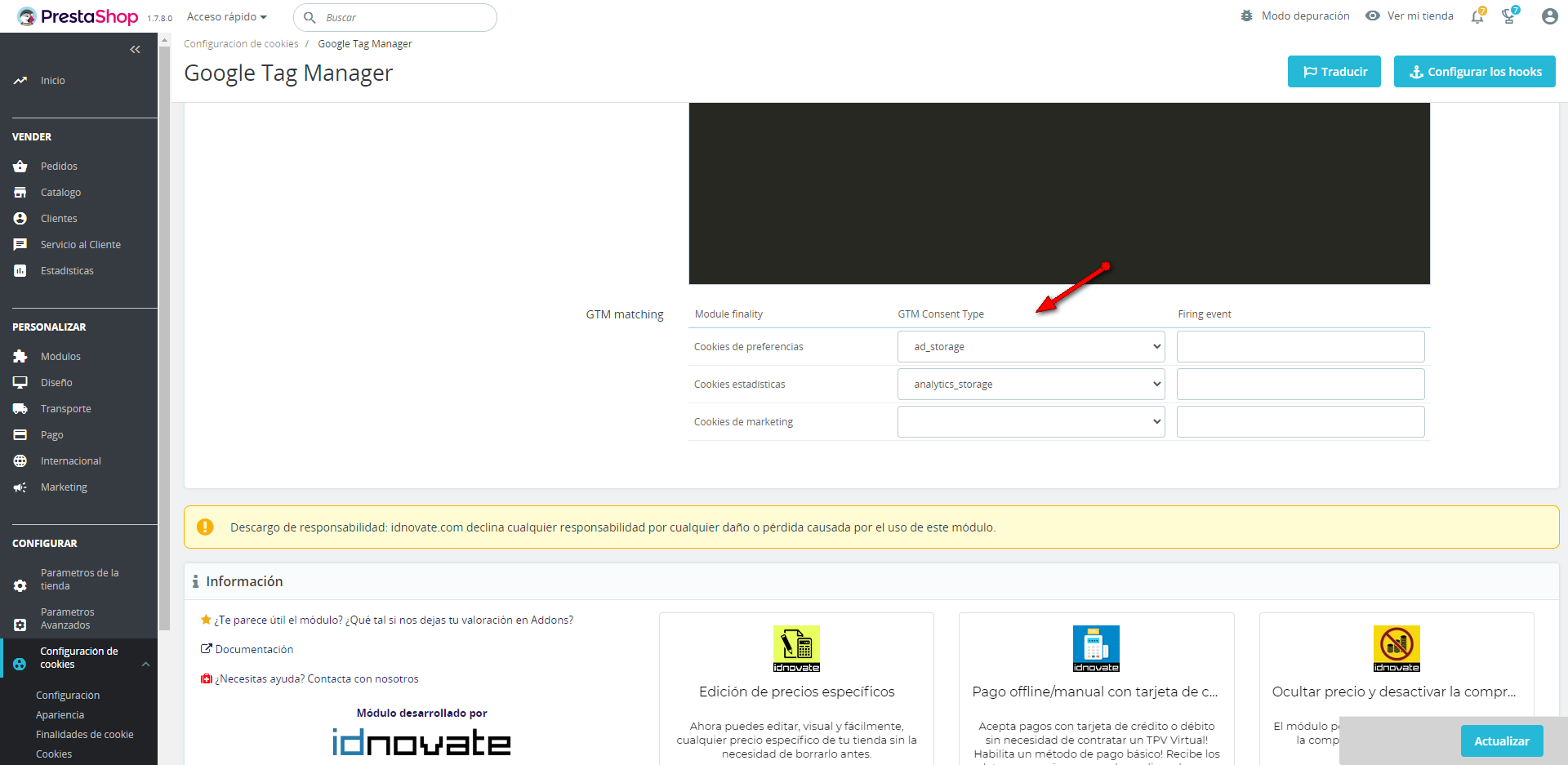Click Configurar los hooks button

point(1475,71)
